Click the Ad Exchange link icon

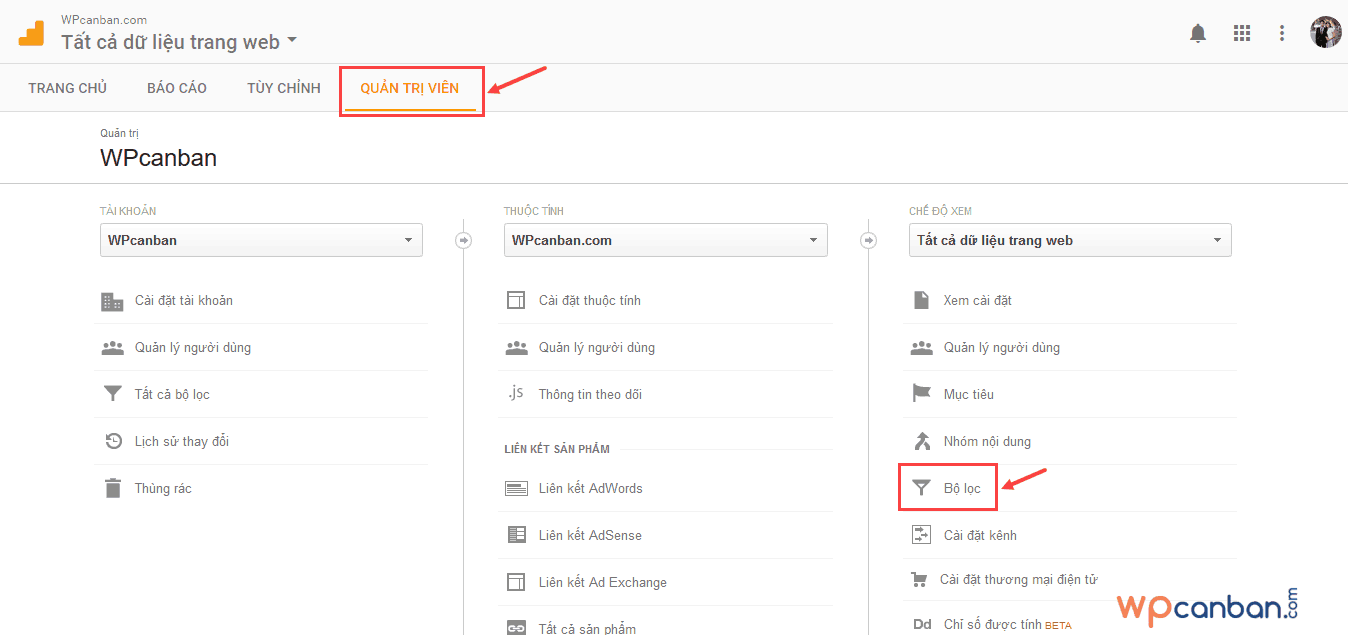(x=516, y=582)
